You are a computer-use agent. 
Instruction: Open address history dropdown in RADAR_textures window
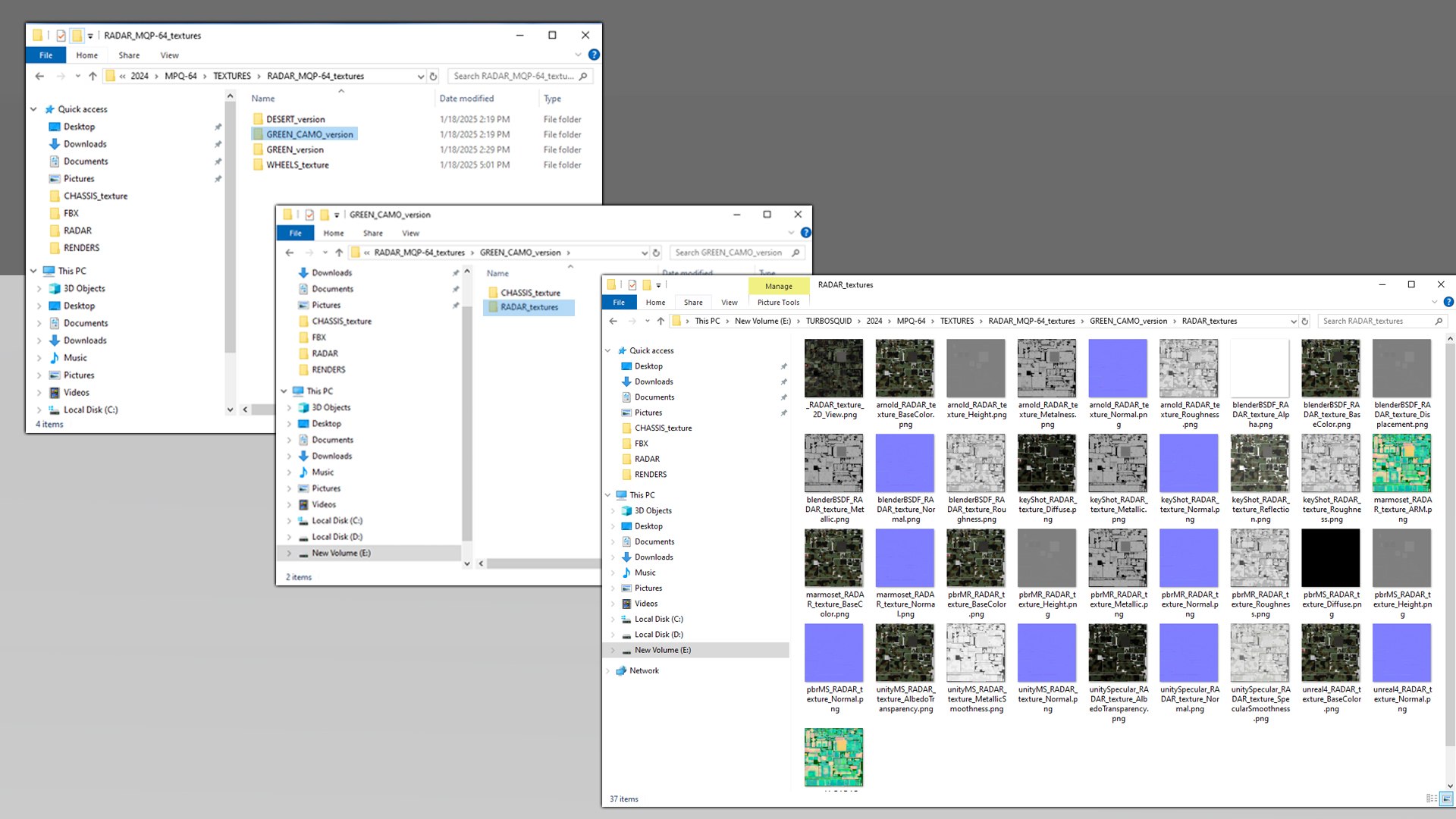[1293, 321]
